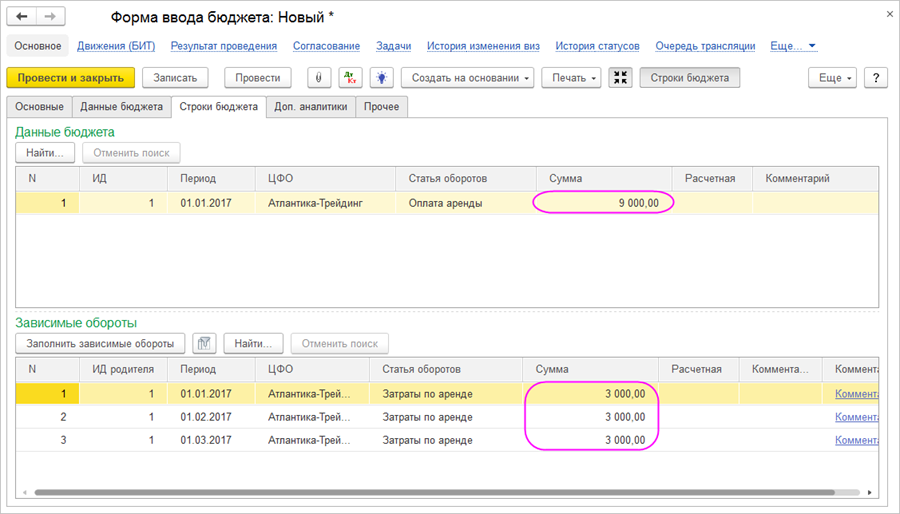
Task: Click the Дт/Кт postings icon
Action: [350, 78]
